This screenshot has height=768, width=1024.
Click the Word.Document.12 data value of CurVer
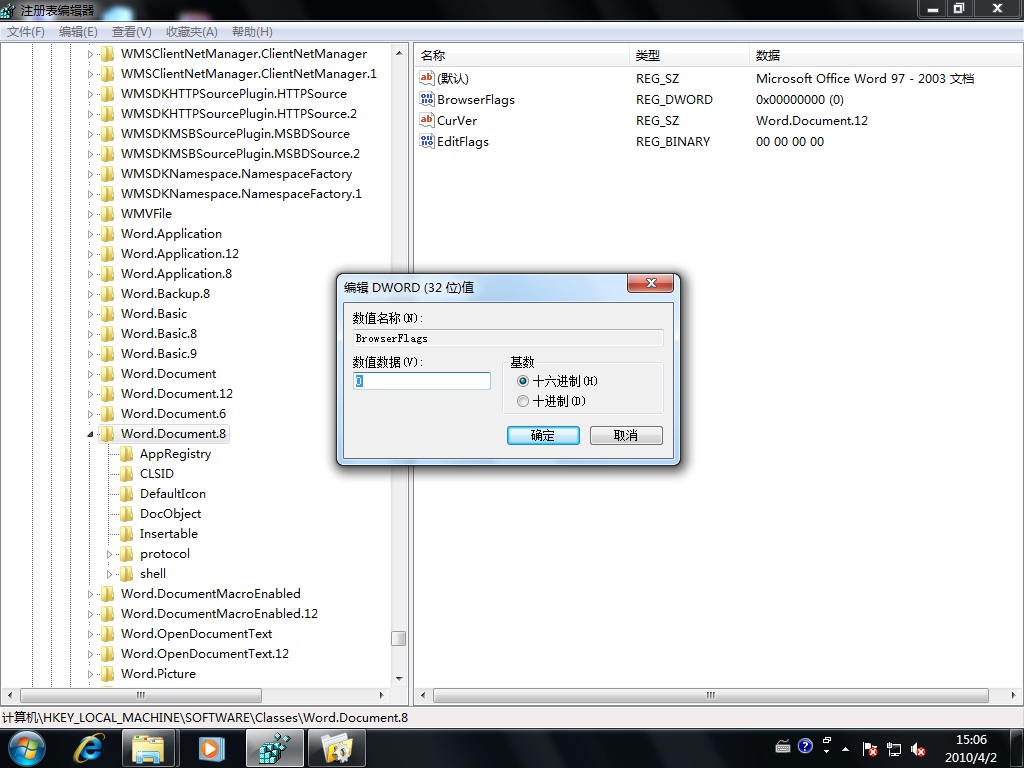point(812,120)
